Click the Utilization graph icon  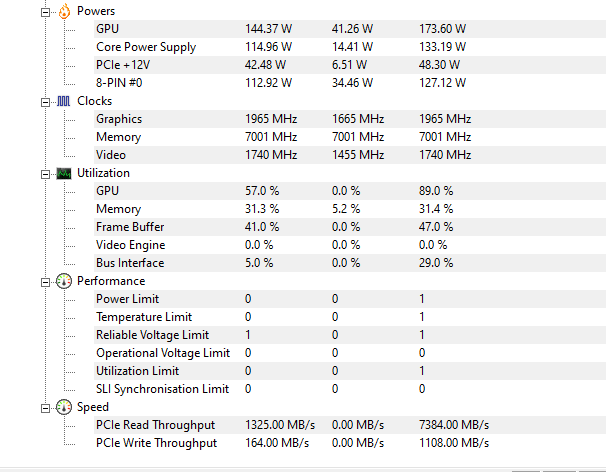click(x=64, y=174)
